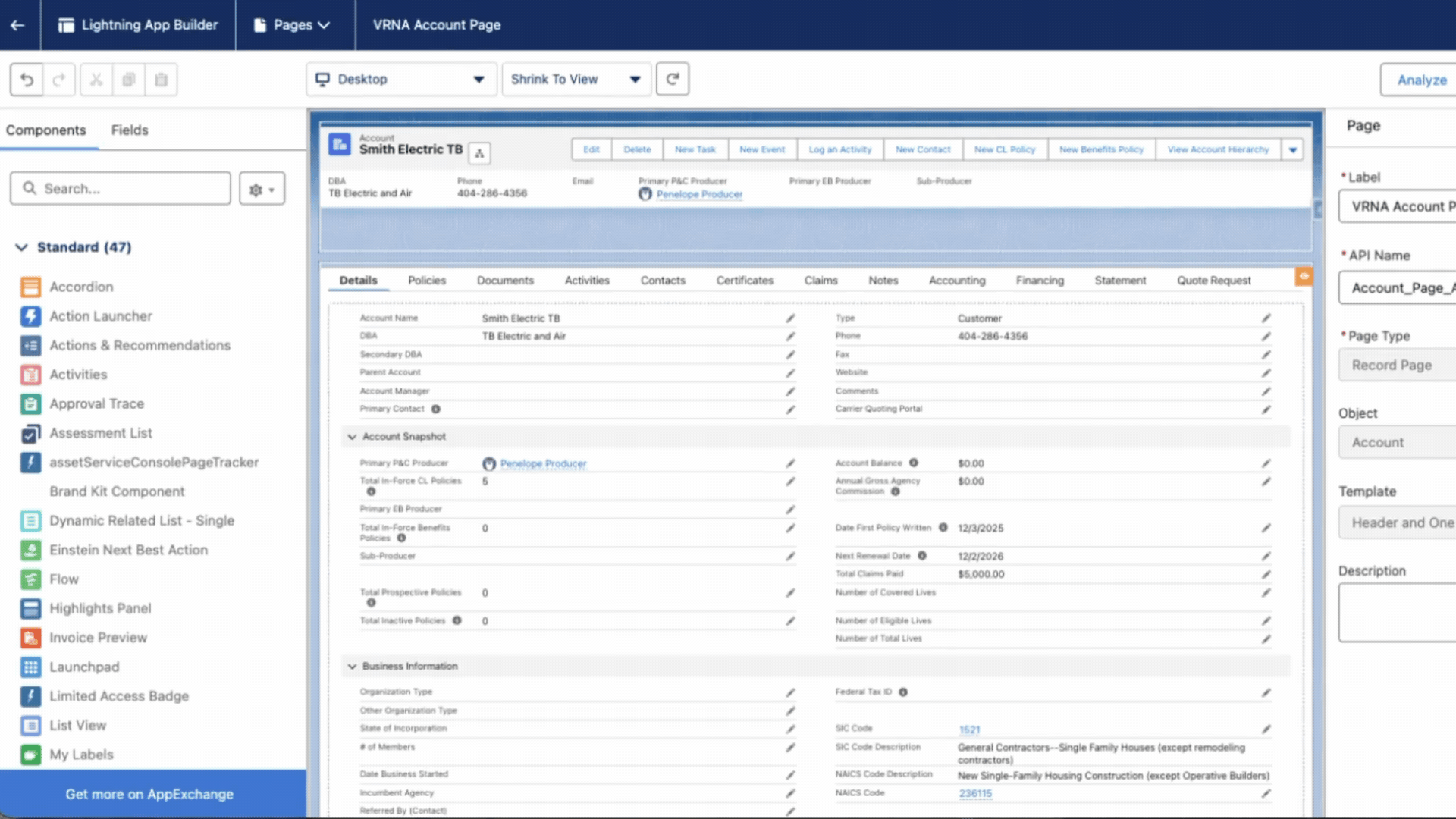Click the info icon next to Primary Contact

click(436, 409)
